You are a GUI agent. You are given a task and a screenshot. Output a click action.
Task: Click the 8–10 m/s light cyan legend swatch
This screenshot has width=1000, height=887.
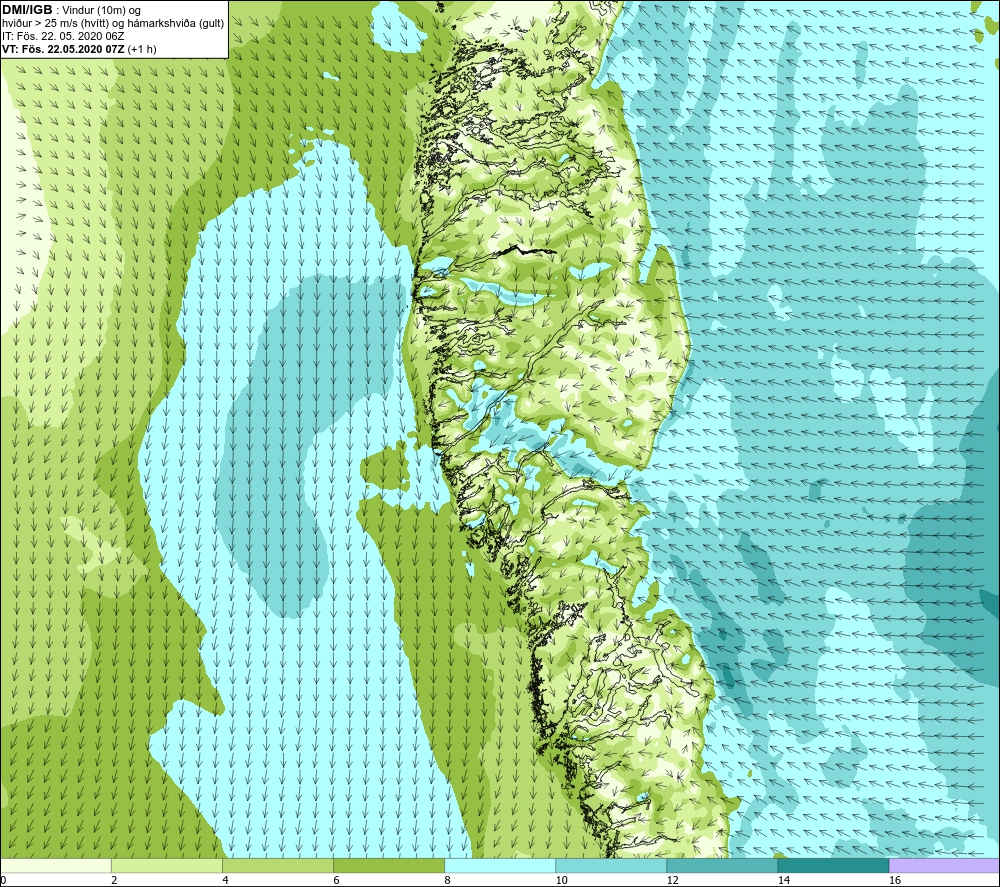click(499, 865)
